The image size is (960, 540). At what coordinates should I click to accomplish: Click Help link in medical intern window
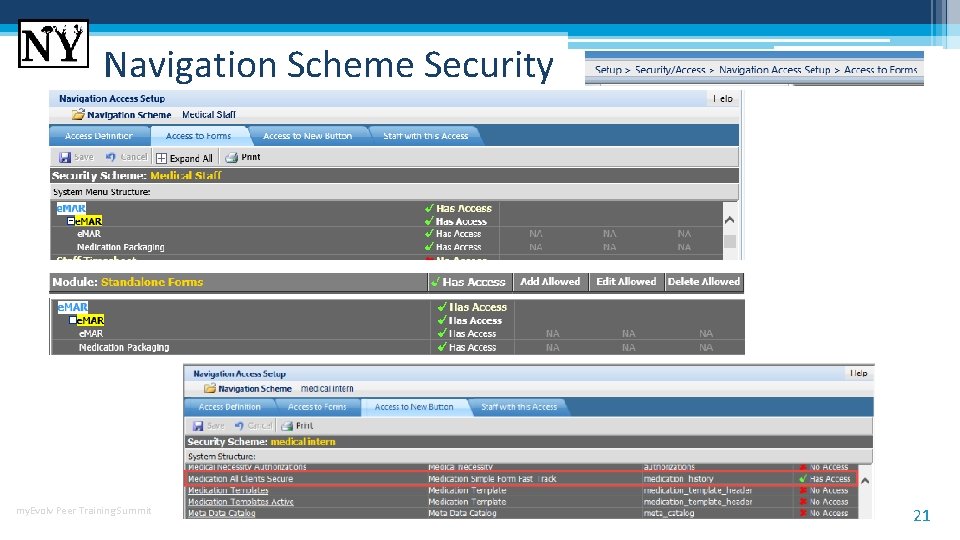pos(858,373)
